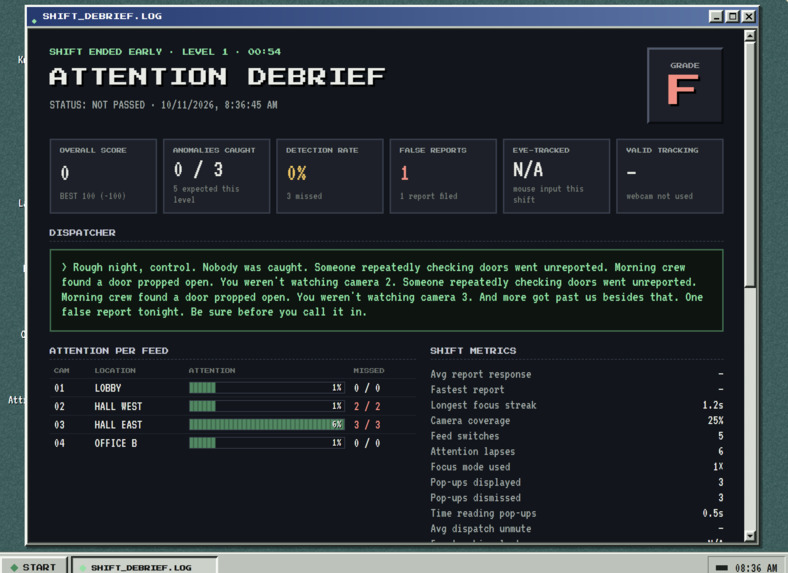Click 'Avg report response' metric row
The width and height of the screenshot is (788, 573).
(577, 374)
